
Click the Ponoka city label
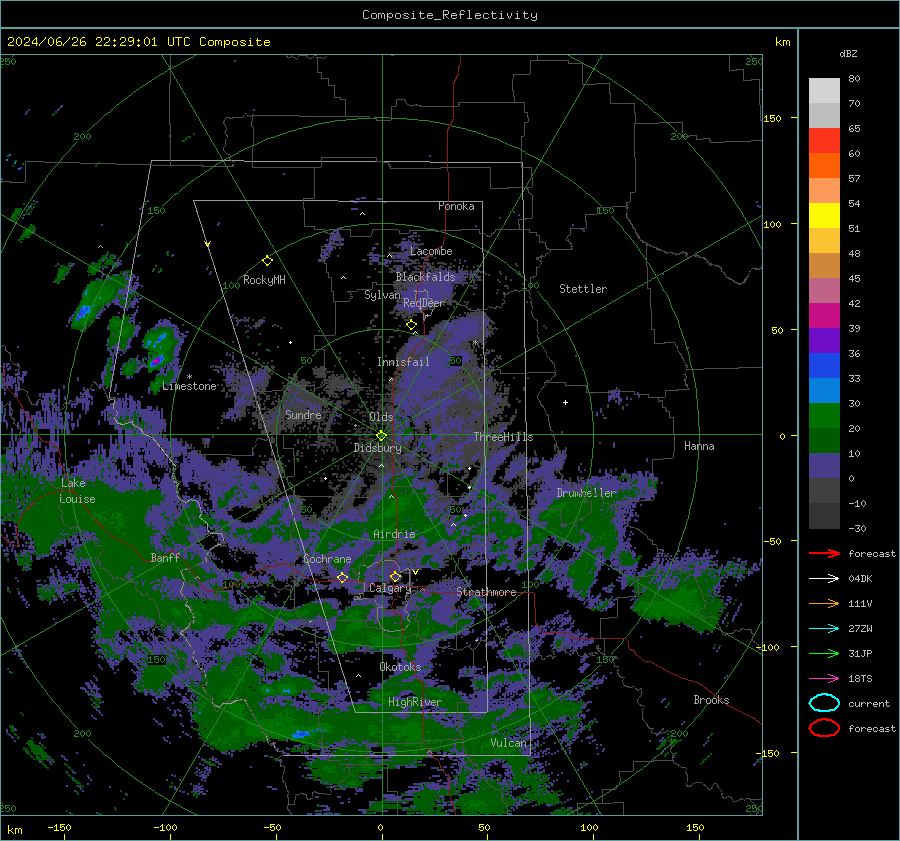pos(456,206)
